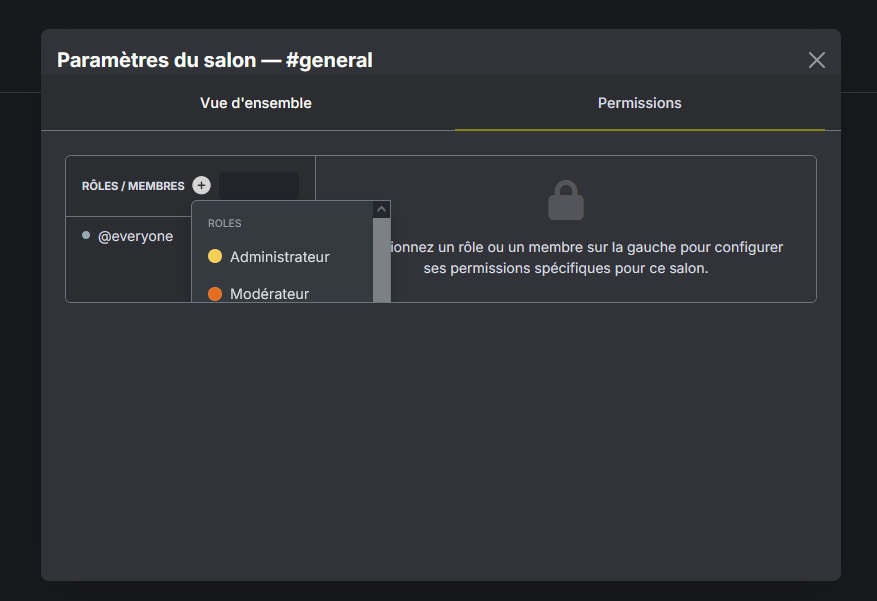Click the plus icon beside RÔLES / MEMBRES

pos(201,185)
